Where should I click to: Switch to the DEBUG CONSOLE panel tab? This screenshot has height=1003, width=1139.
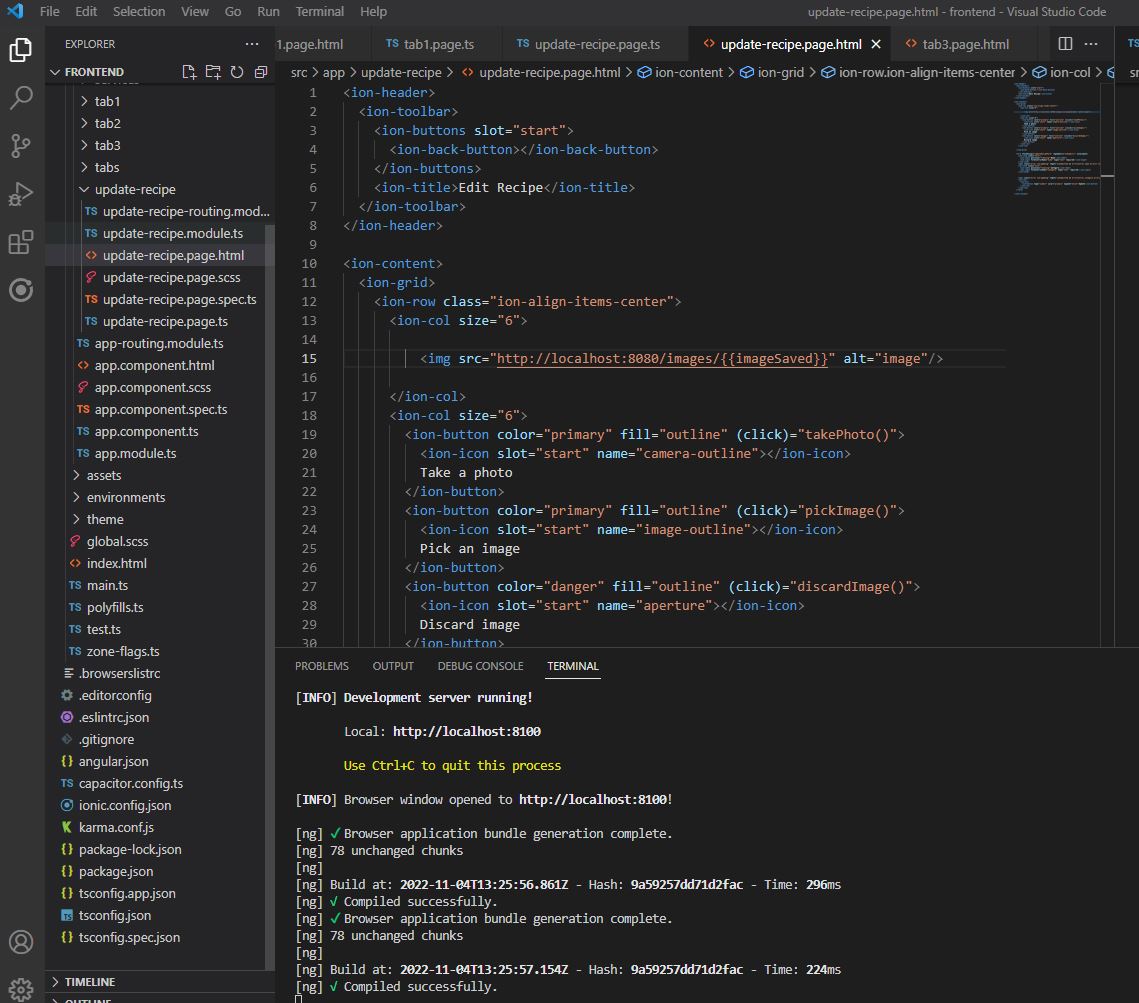pyautogui.click(x=480, y=665)
